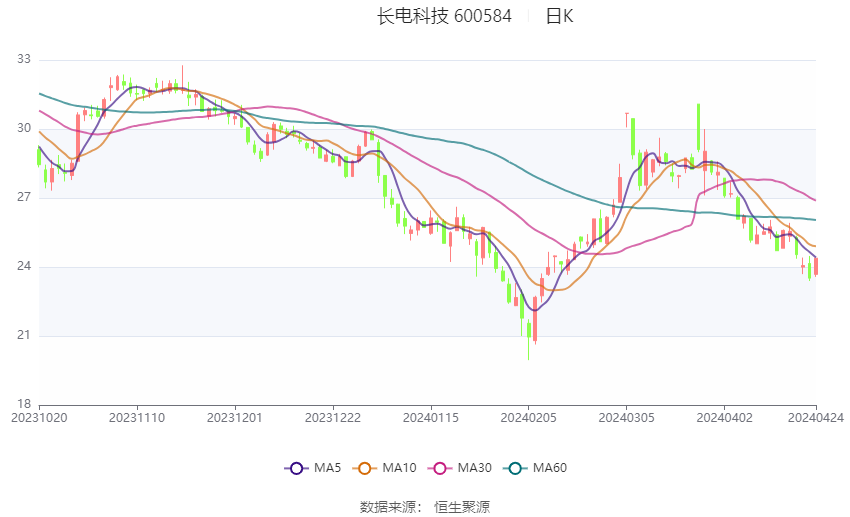
Task: Click x-axis date label 20240205
Action: (x=529, y=418)
